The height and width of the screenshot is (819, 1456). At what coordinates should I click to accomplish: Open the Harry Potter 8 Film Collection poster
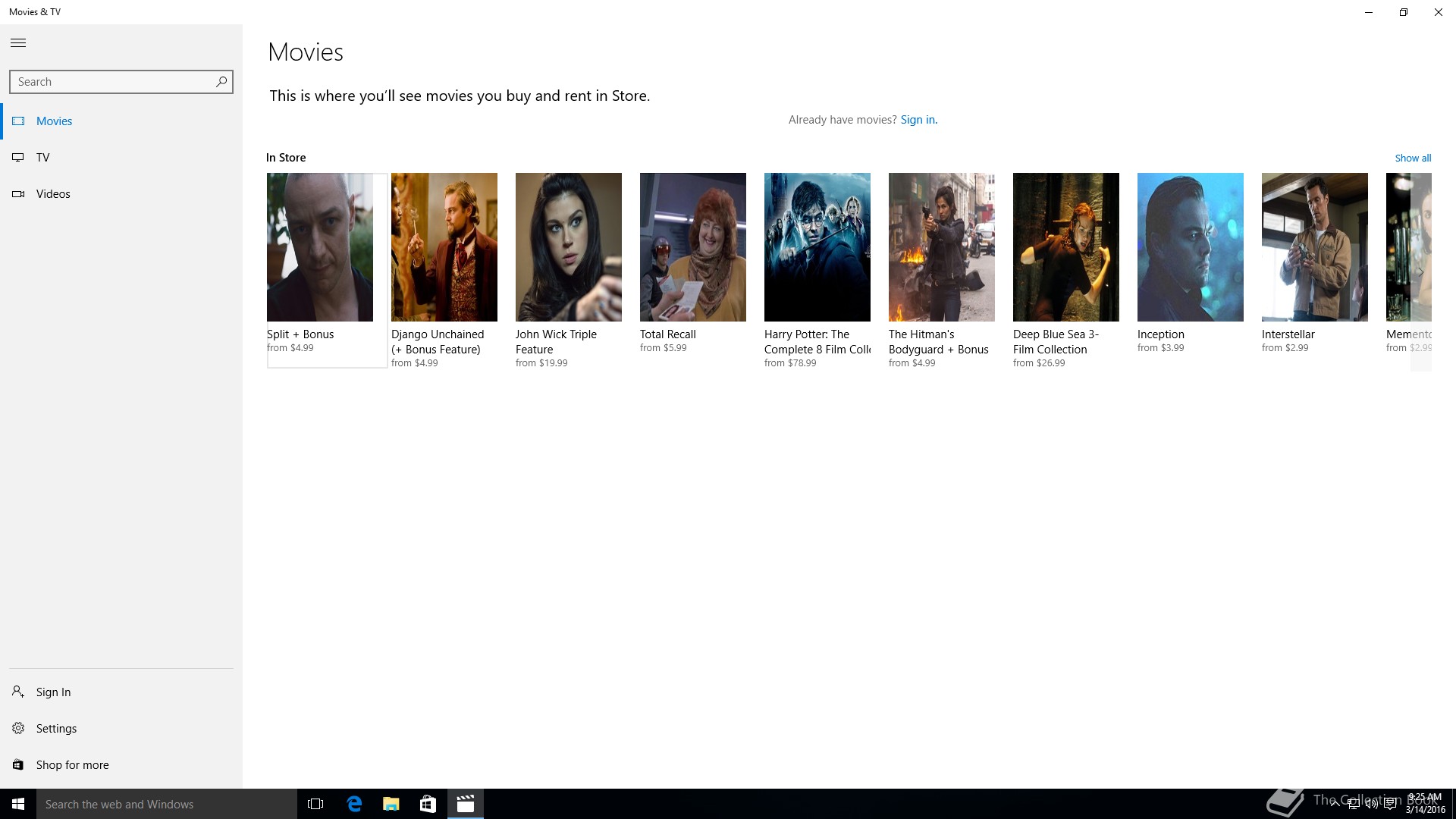[x=817, y=247]
